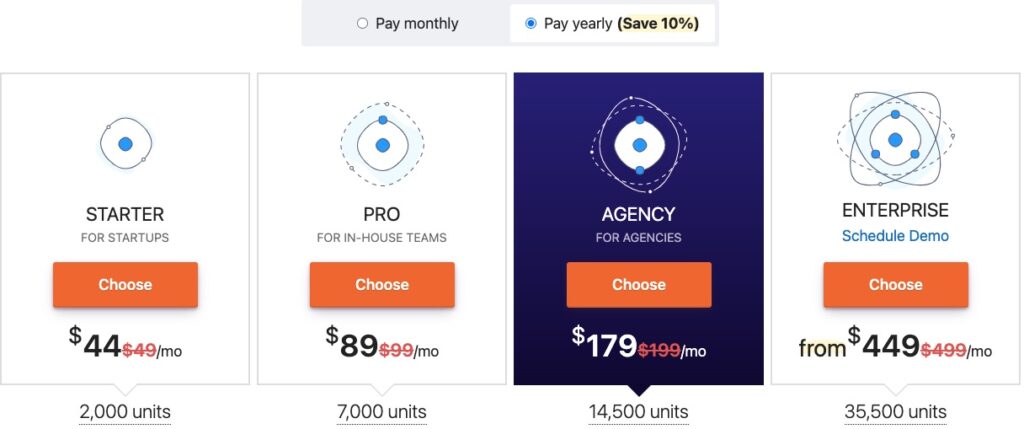The width and height of the screenshot is (1024, 429).
Task: Click the Save 10% highlighted label
Action: click(x=658, y=24)
